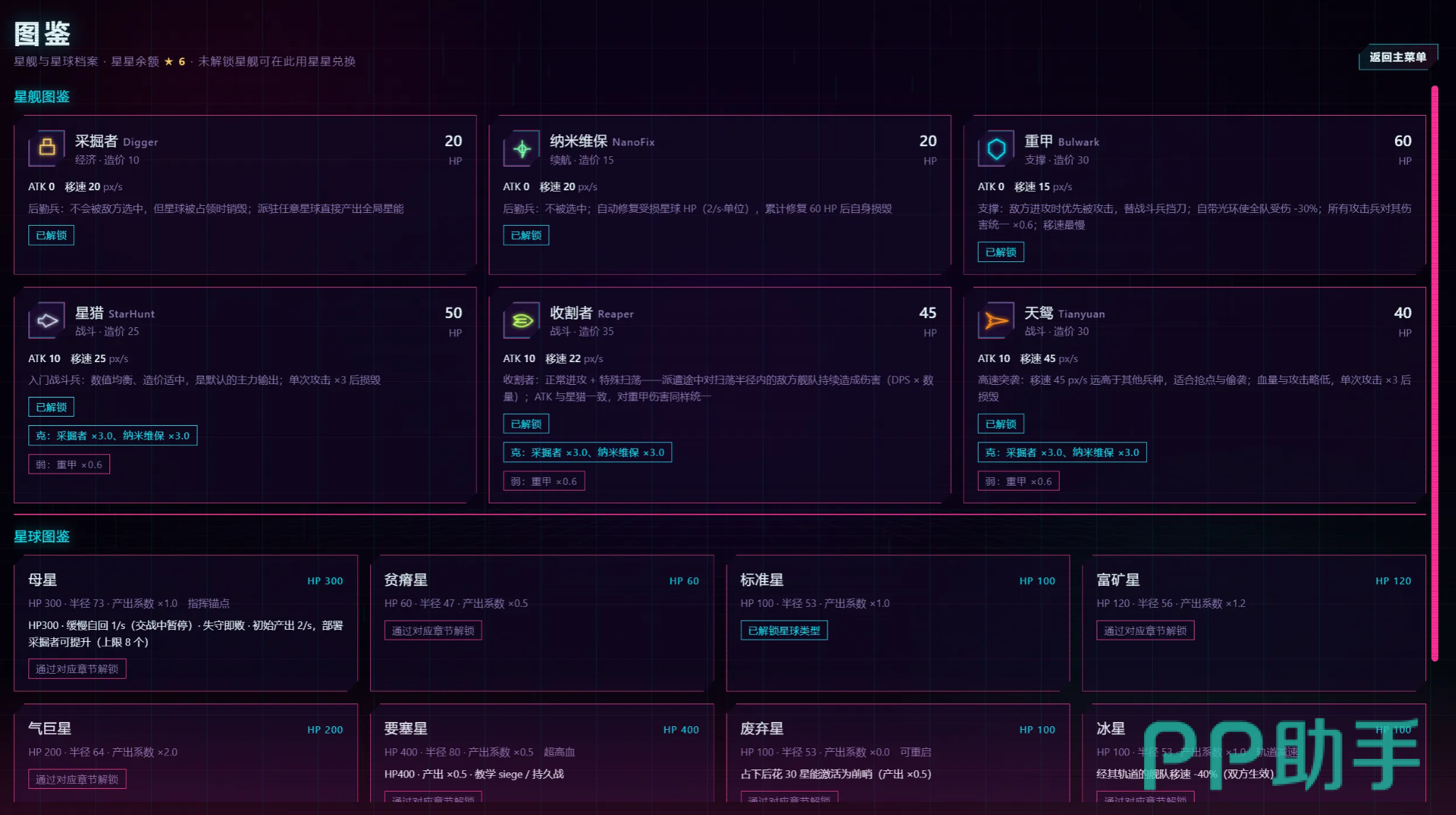Click 通过对应章节解锁 on 贫瘠星 card
The width and height of the screenshot is (1456, 815).
coord(433,630)
